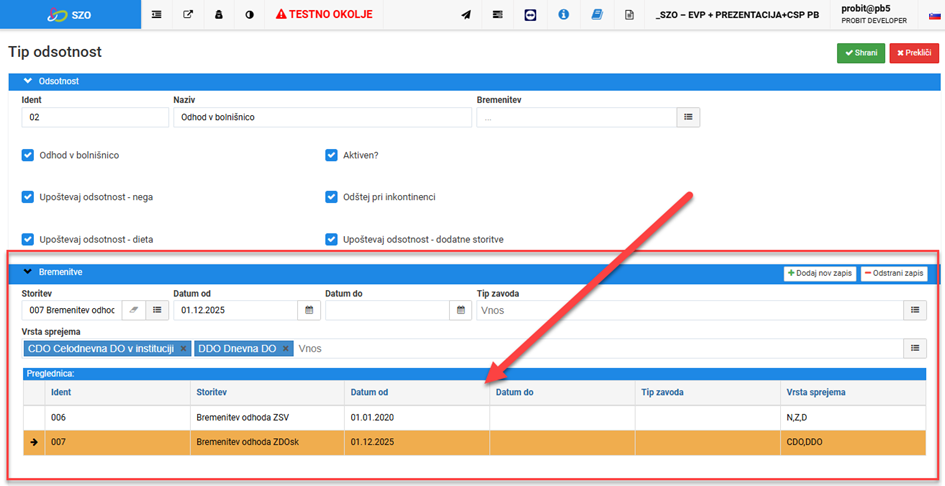Toggle Upoštevaj odsotnost - nega checkbox

tap(27, 197)
